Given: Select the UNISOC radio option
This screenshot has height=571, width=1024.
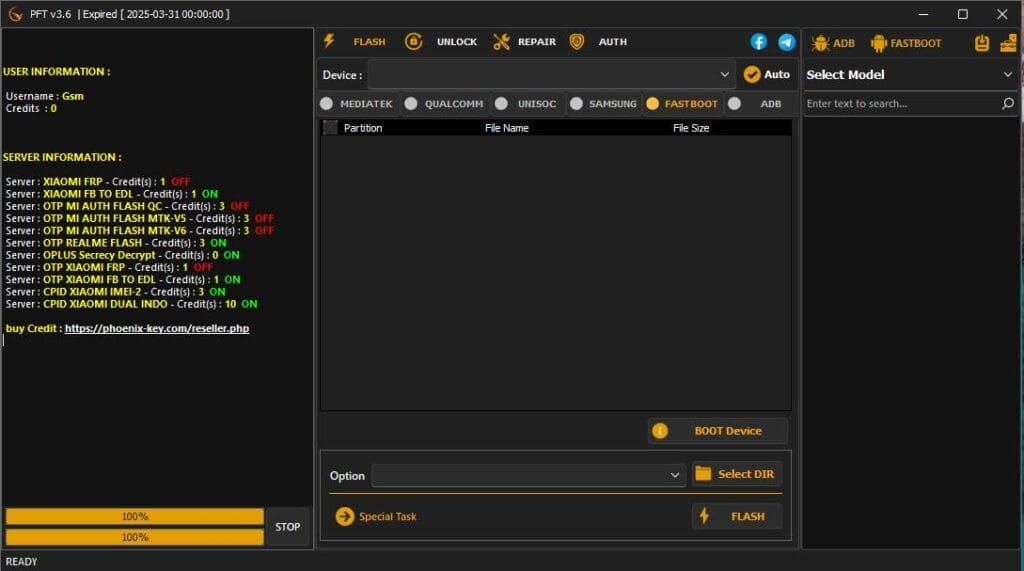Looking at the screenshot, I should click(501, 103).
